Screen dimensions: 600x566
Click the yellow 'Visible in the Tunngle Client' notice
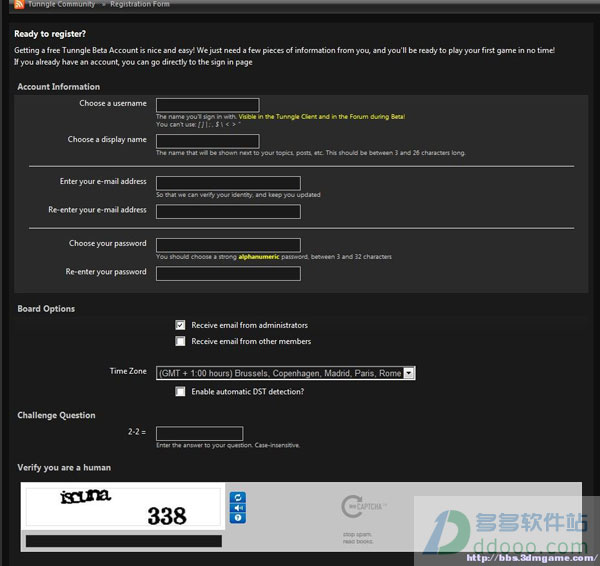[321, 117]
